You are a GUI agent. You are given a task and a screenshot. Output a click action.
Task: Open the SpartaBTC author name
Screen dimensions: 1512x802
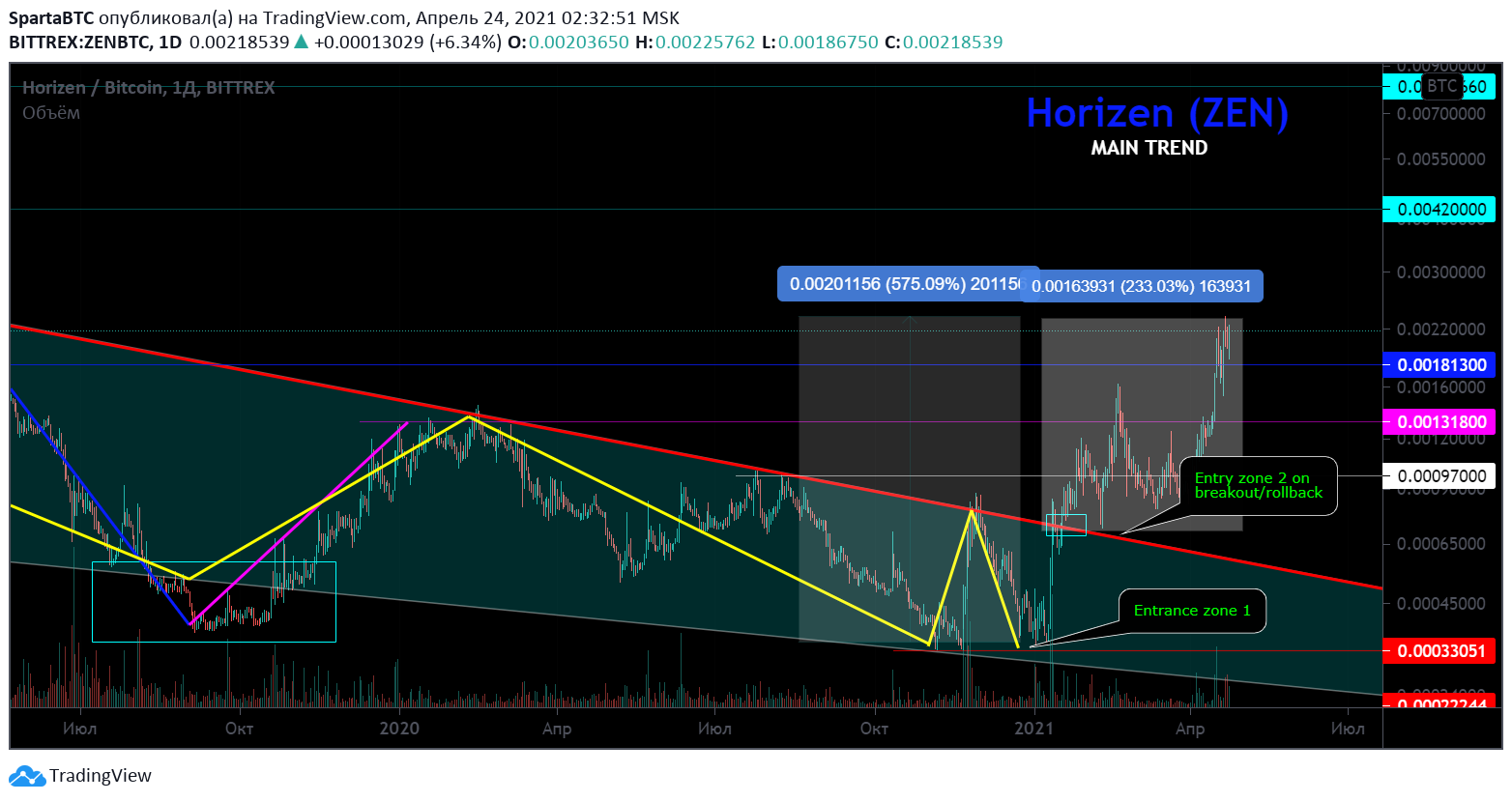click(52, 18)
